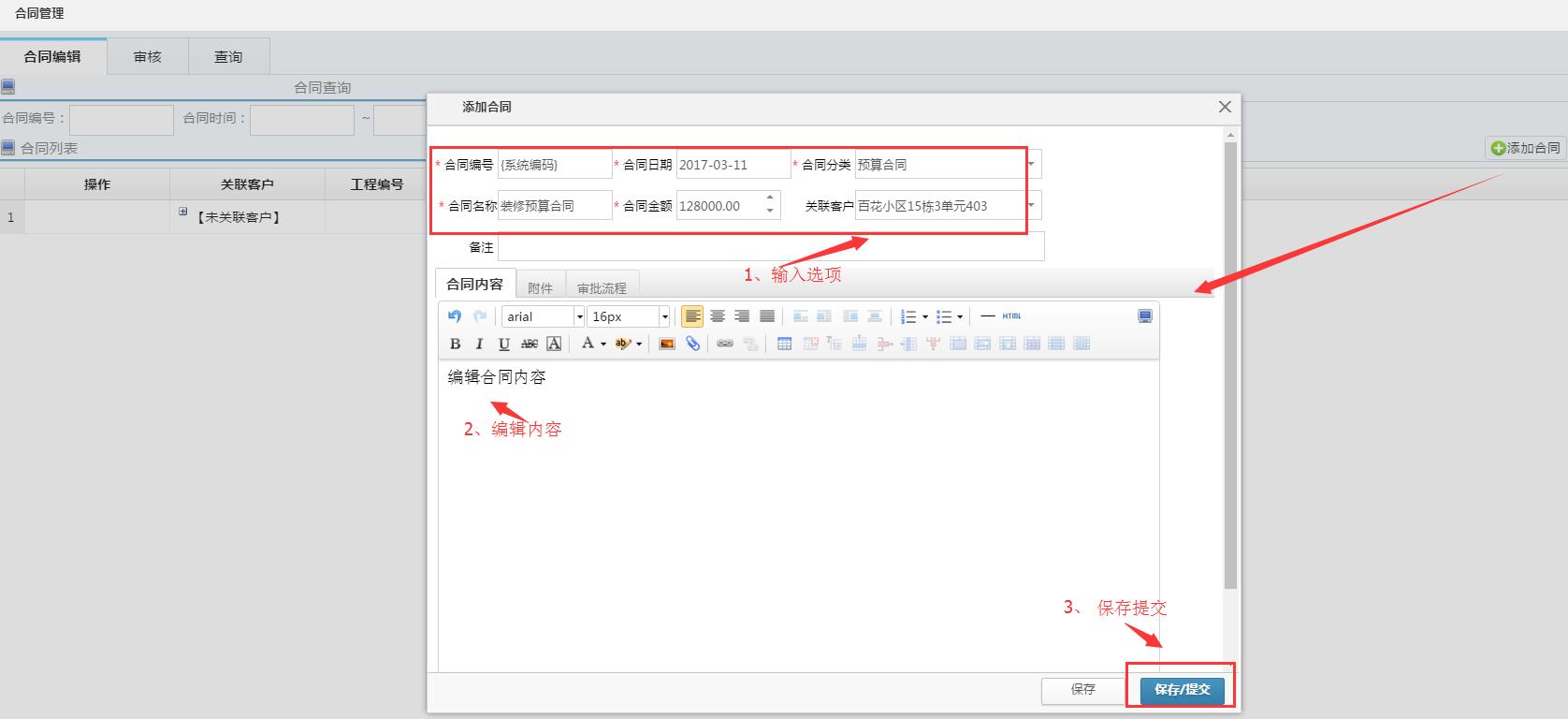Expand the 合同分类 dropdown
The image size is (1568, 719).
(1031, 164)
